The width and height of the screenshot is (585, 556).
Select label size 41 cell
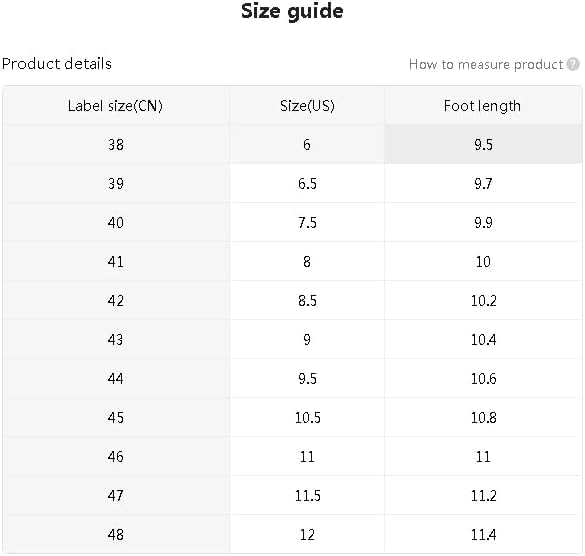(116, 262)
